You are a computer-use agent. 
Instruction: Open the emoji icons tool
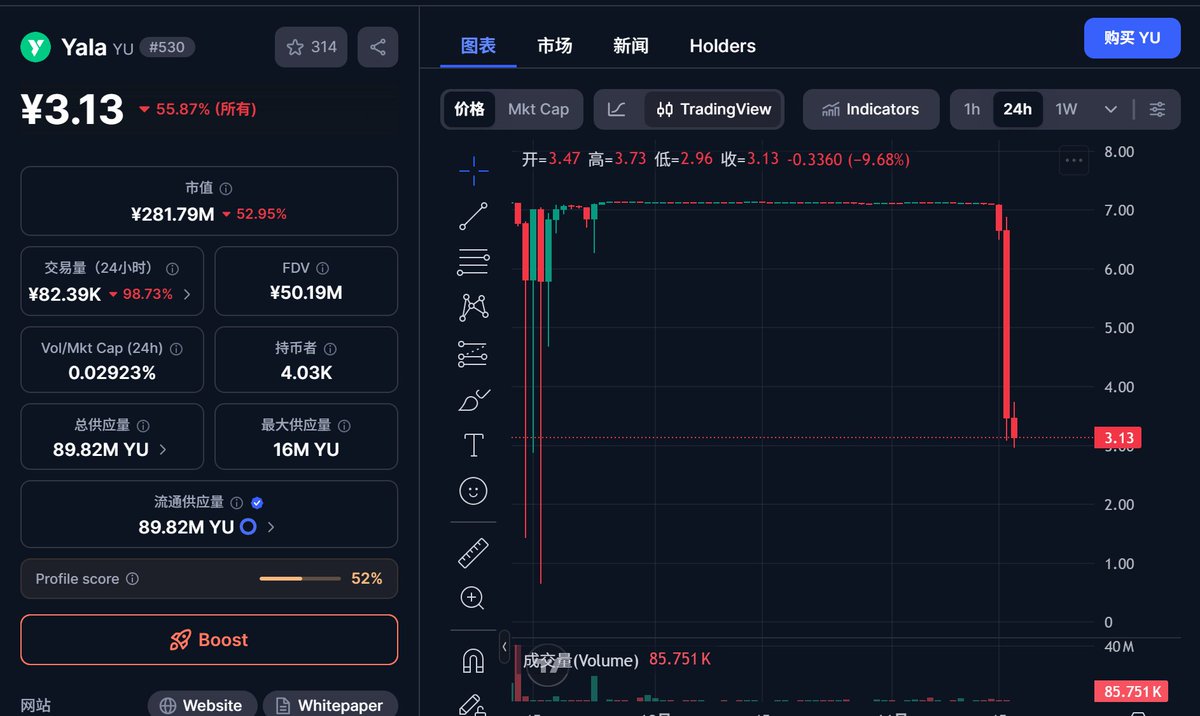(473, 491)
